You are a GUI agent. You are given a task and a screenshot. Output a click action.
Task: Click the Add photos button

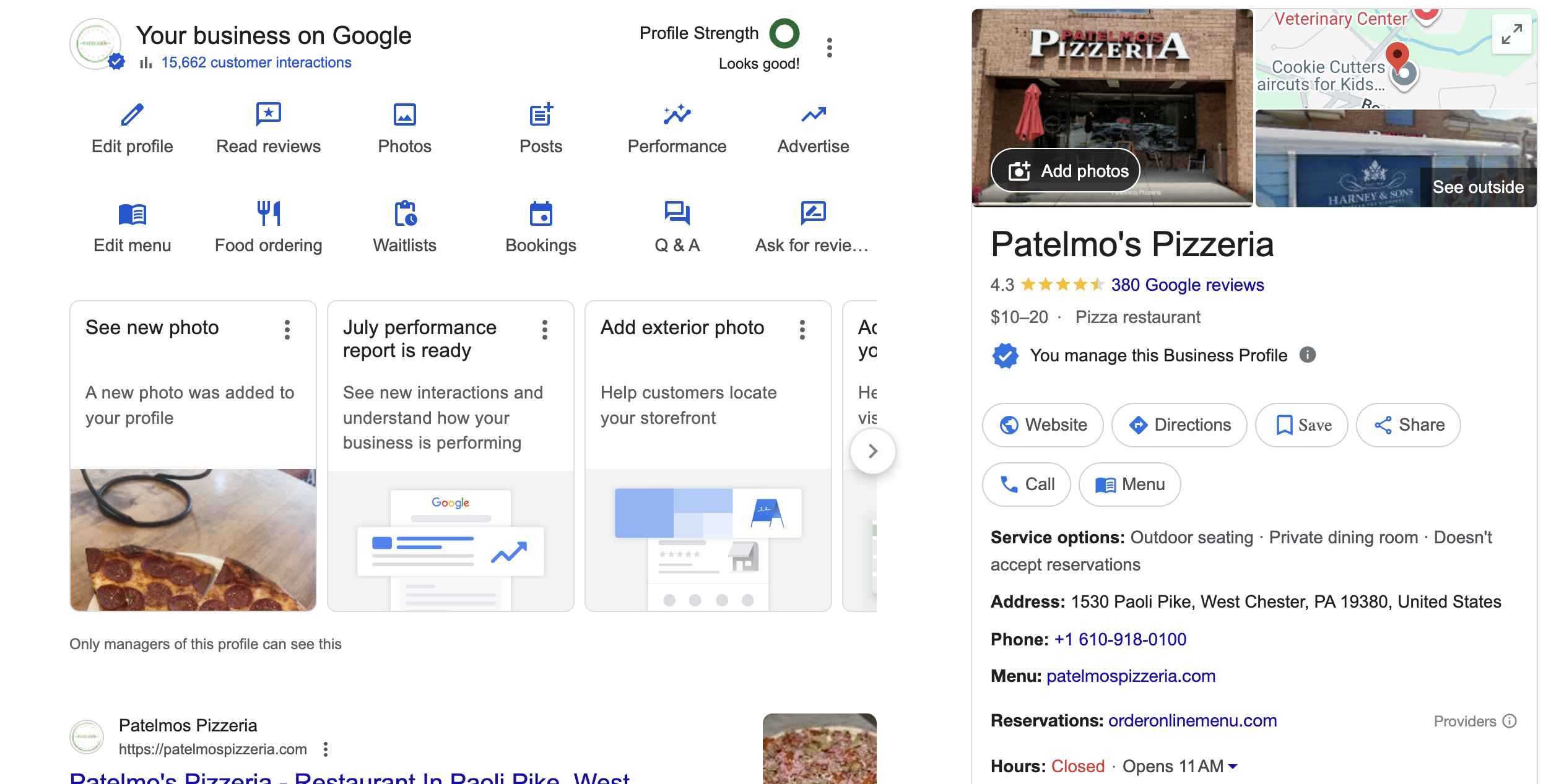click(1066, 171)
